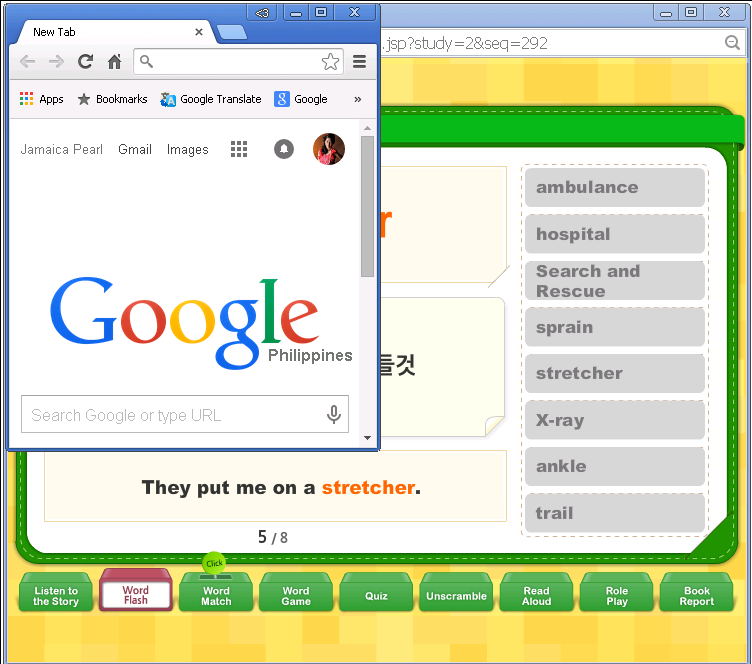This screenshot has width=752, height=664.
Task: Click the orange word stretcher in the sentence
Action: coord(368,488)
